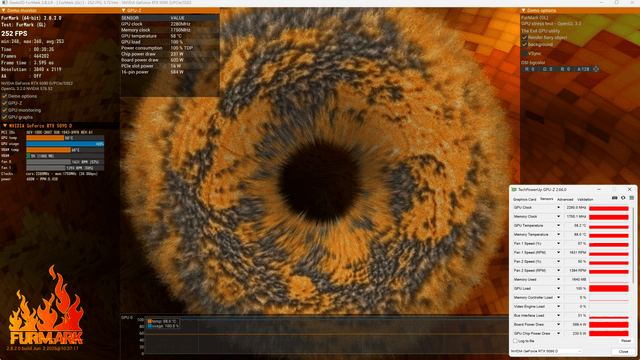
Task: Click the GPU-Z refresh icon
Action: (623, 198)
